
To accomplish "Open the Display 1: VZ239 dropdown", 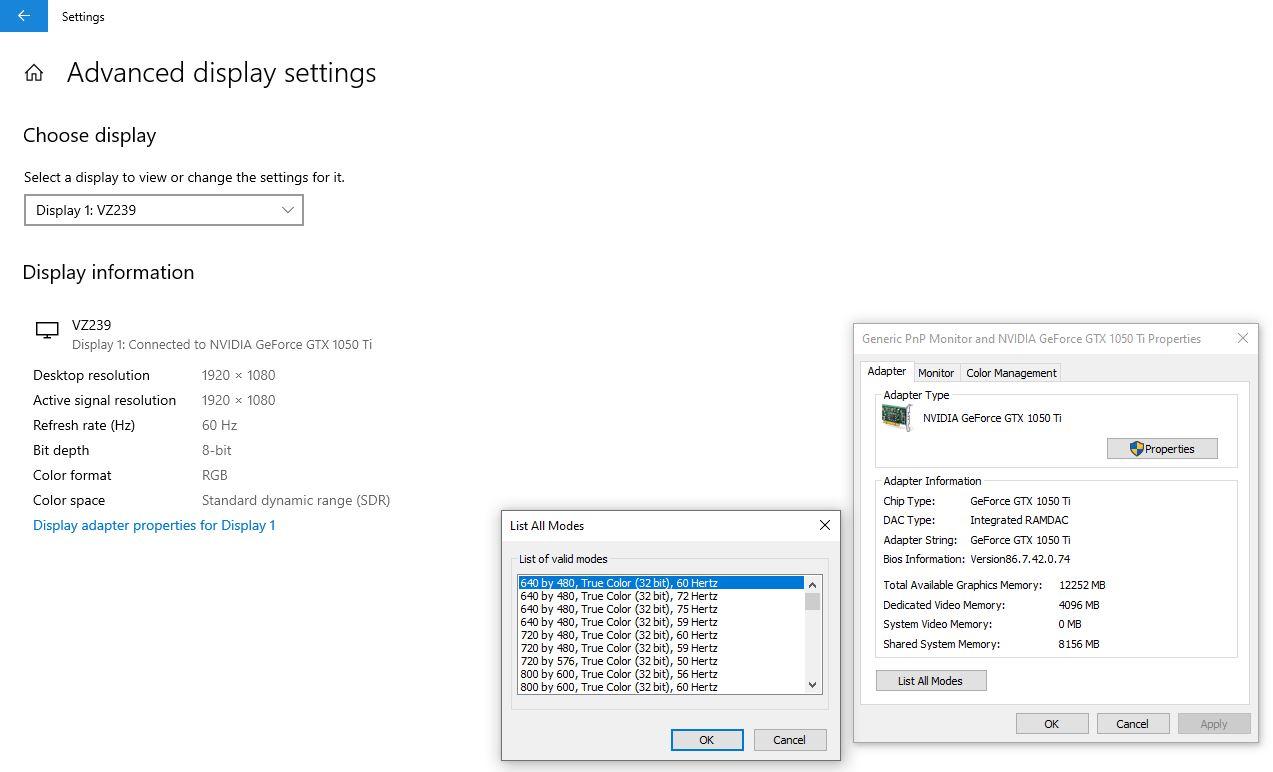I will (x=164, y=210).
